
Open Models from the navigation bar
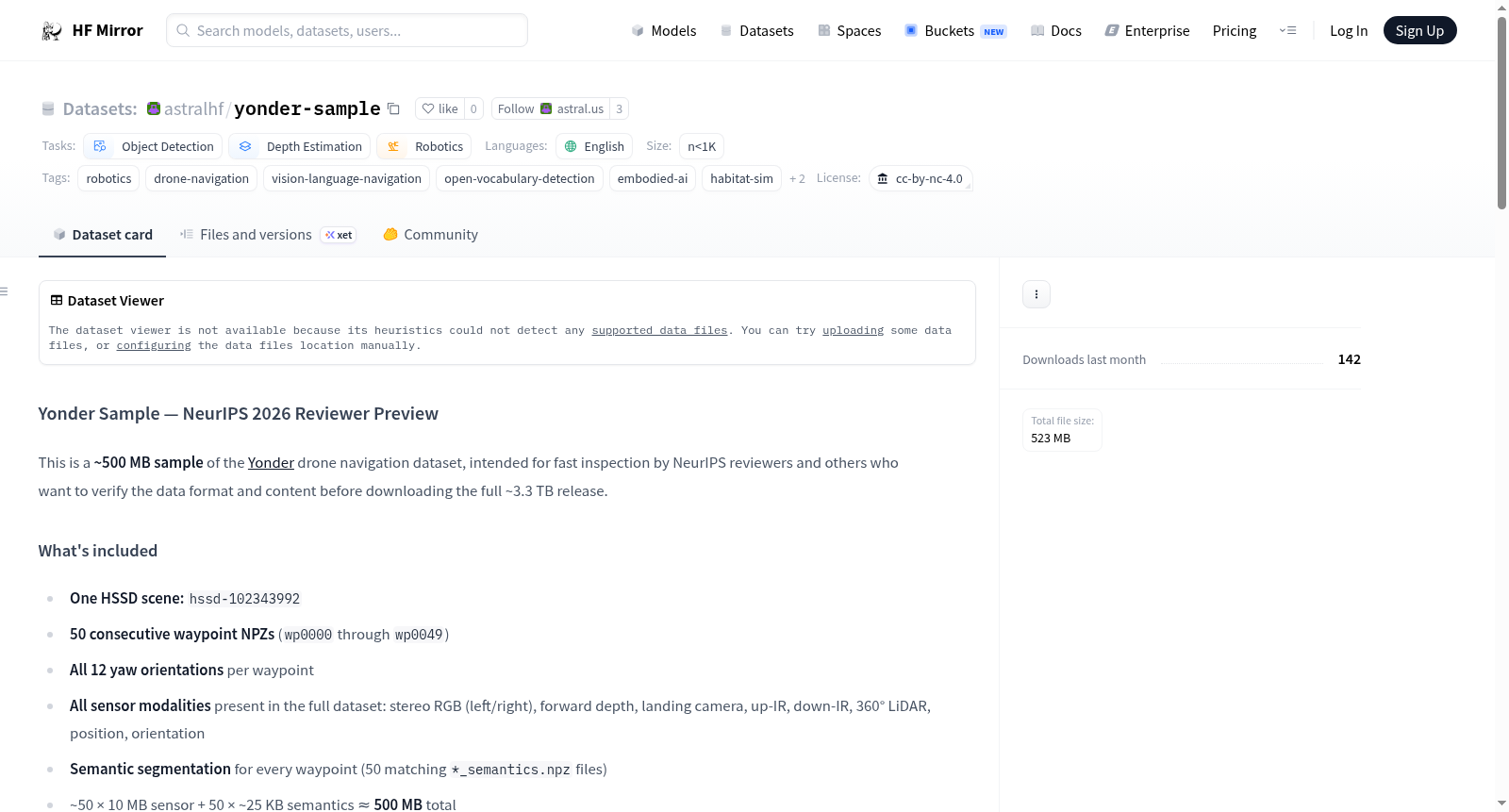click(664, 30)
